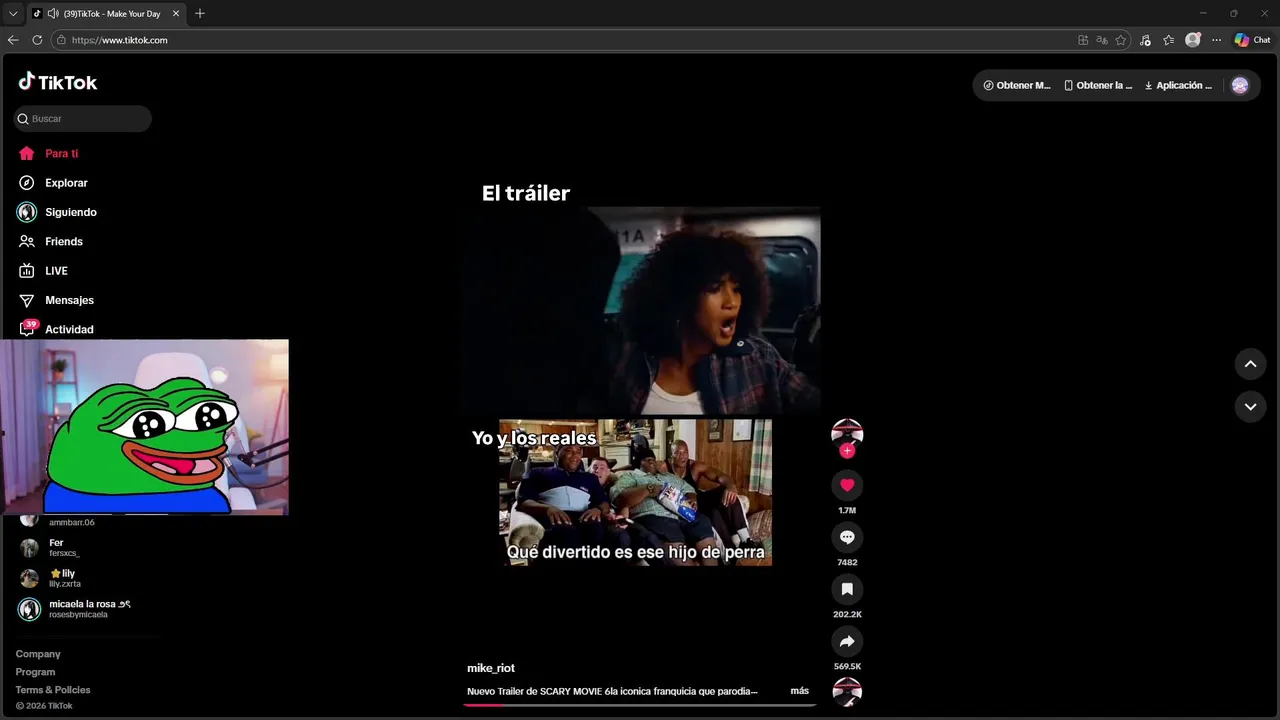Screen dimensions: 1280x720
Task: Click the Buscar search field
Action: (x=83, y=118)
